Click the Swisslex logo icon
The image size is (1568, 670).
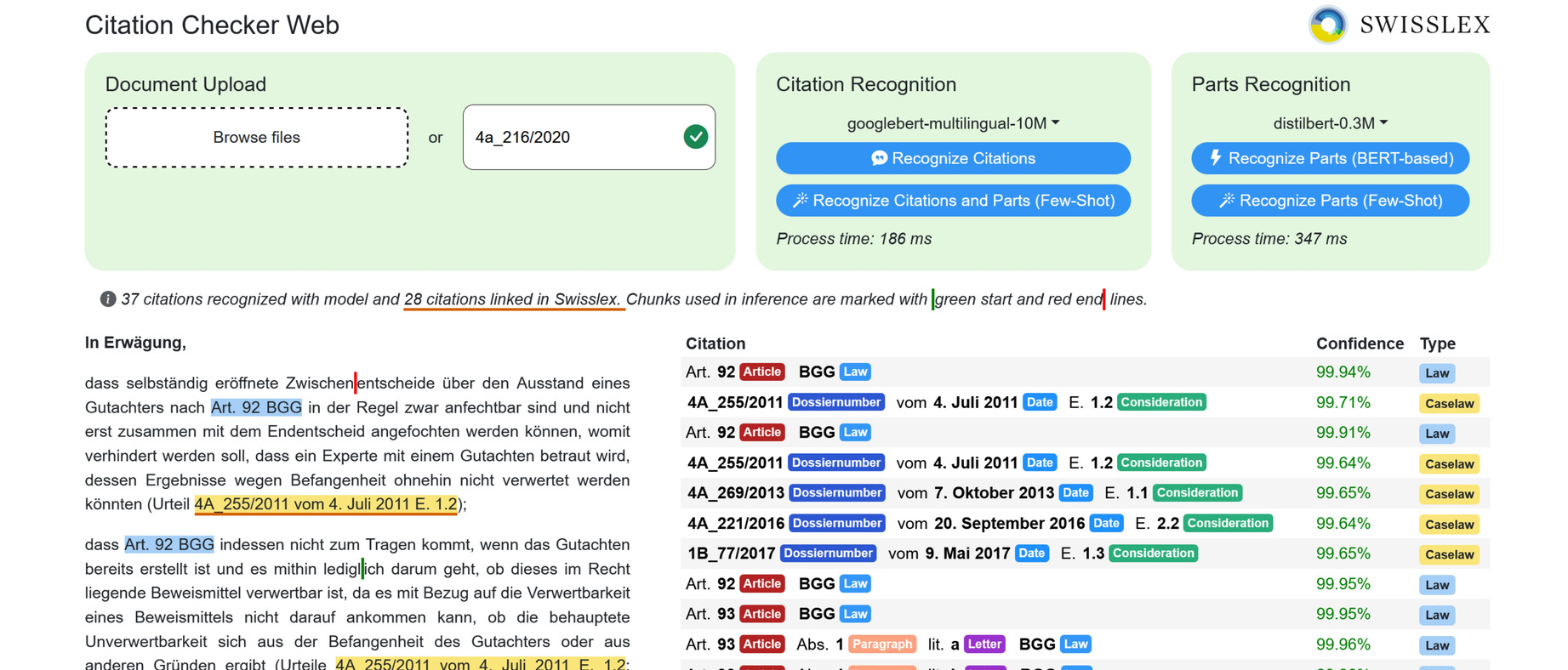[1328, 25]
